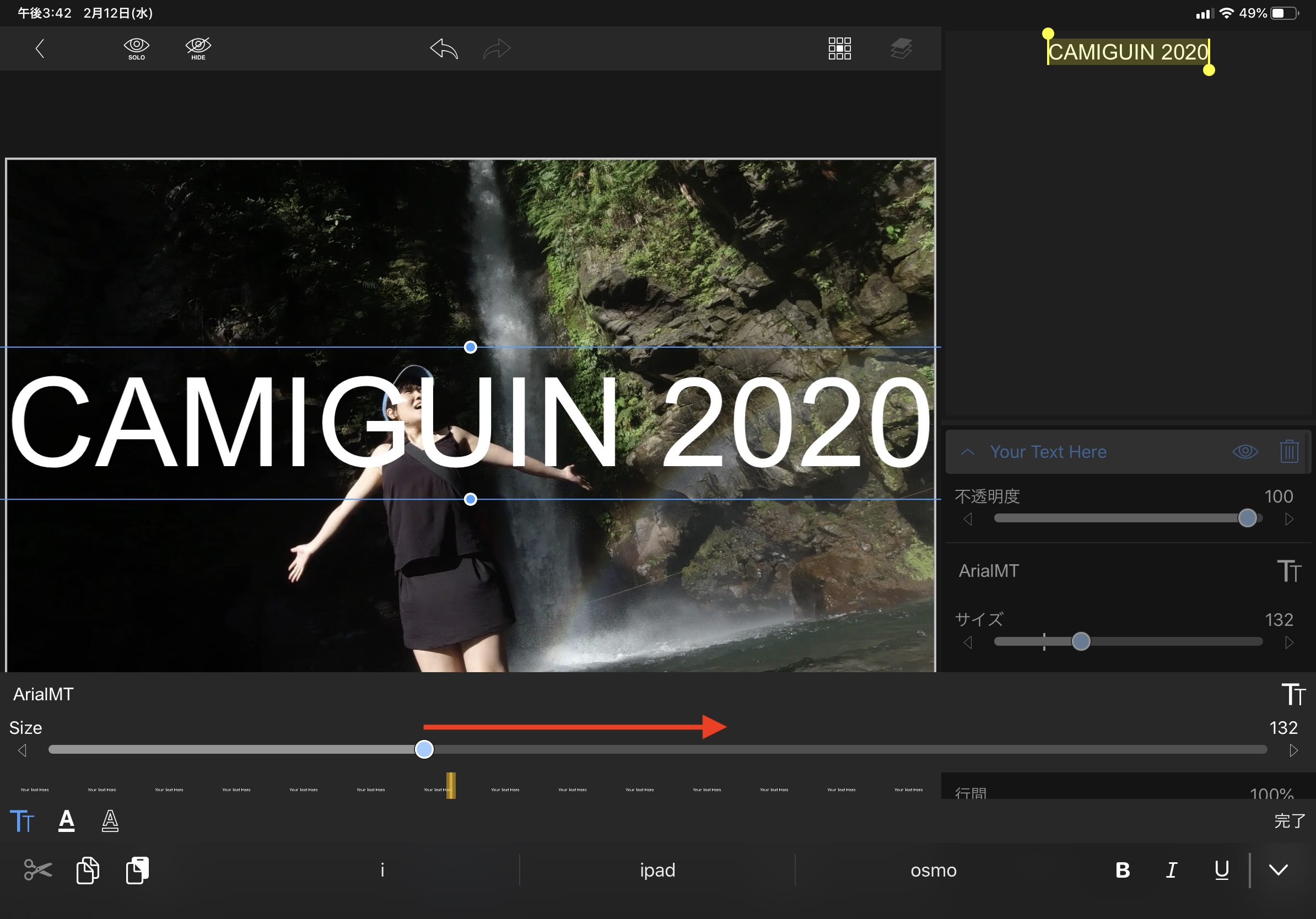
Task: Open the grid view icon
Action: click(839, 48)
